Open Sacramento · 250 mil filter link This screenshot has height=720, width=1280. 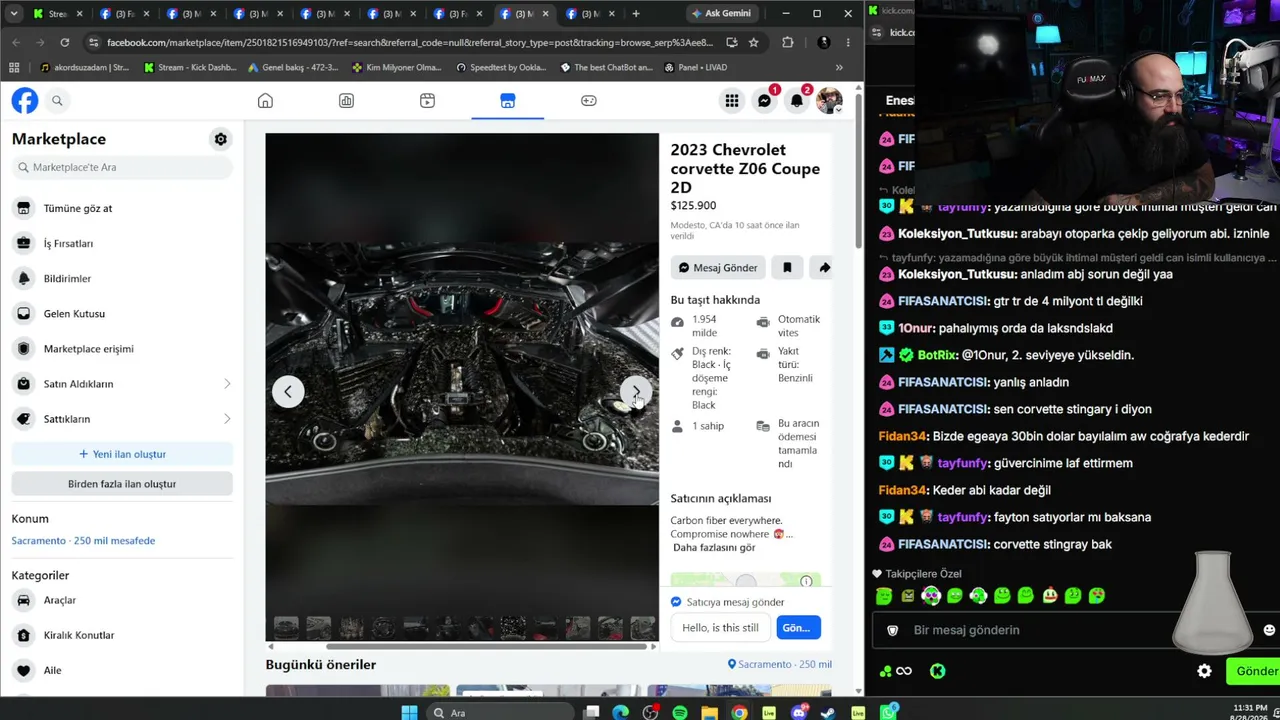780,664
